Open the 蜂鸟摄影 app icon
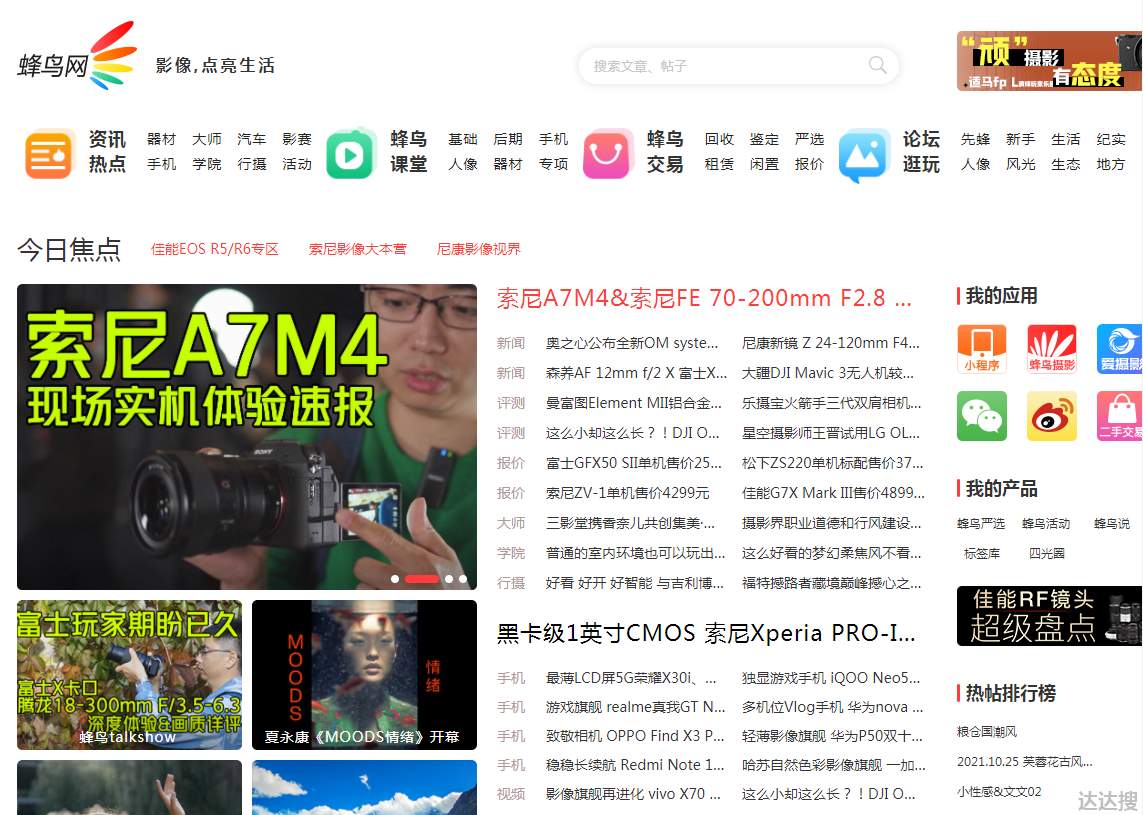 (1052, 349)
